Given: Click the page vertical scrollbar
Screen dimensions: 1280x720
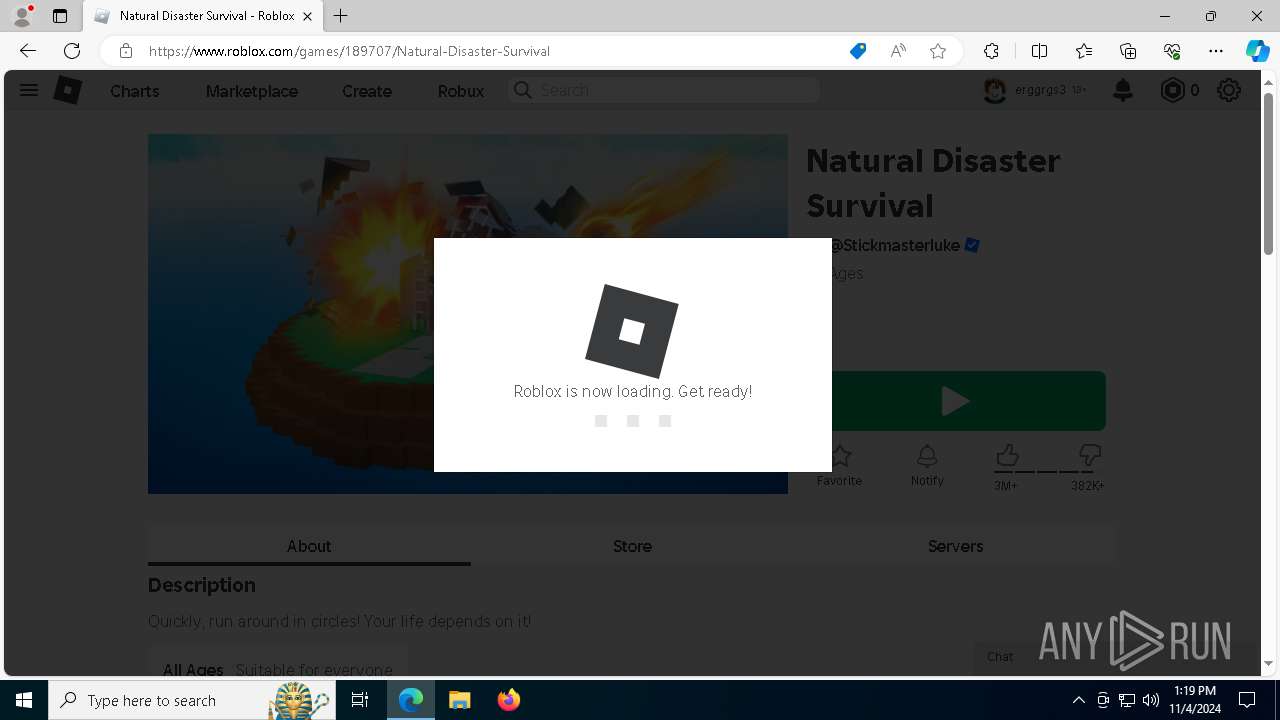Looking at the screenshot, I should pos(1269,174).
